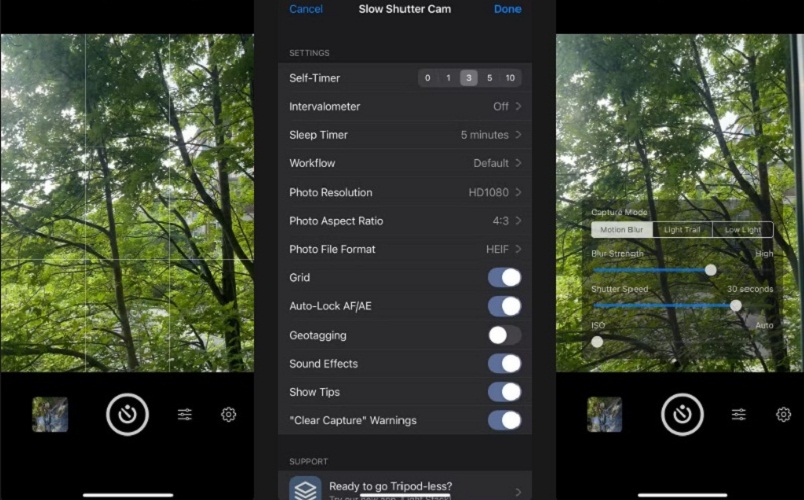This screenshot has height=500, width=804.
Task: Tap the shutter button in the left camera view
Action: pyautogui.click(x=128, y=414)
